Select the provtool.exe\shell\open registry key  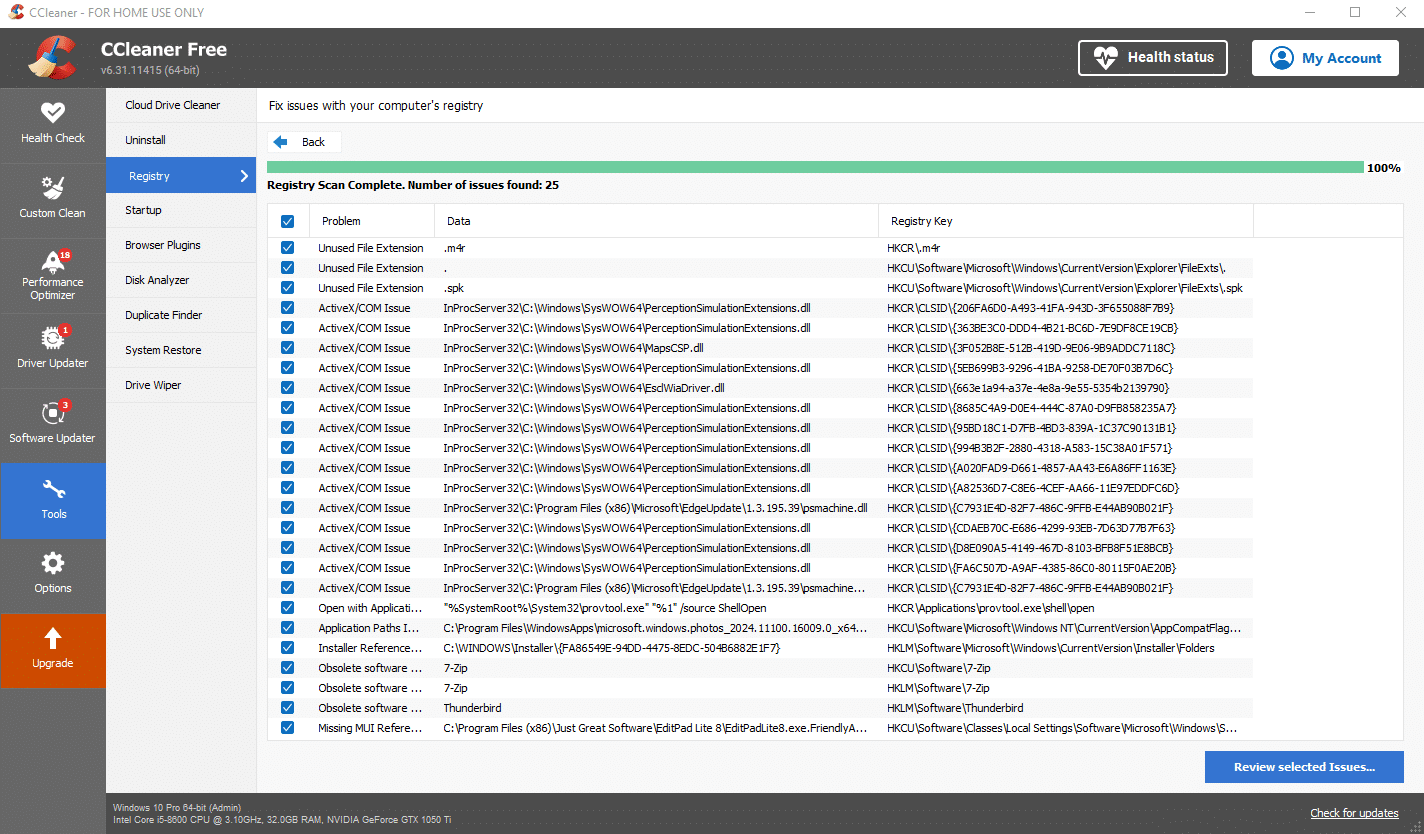pyautogui.click(x=991, y=608)
